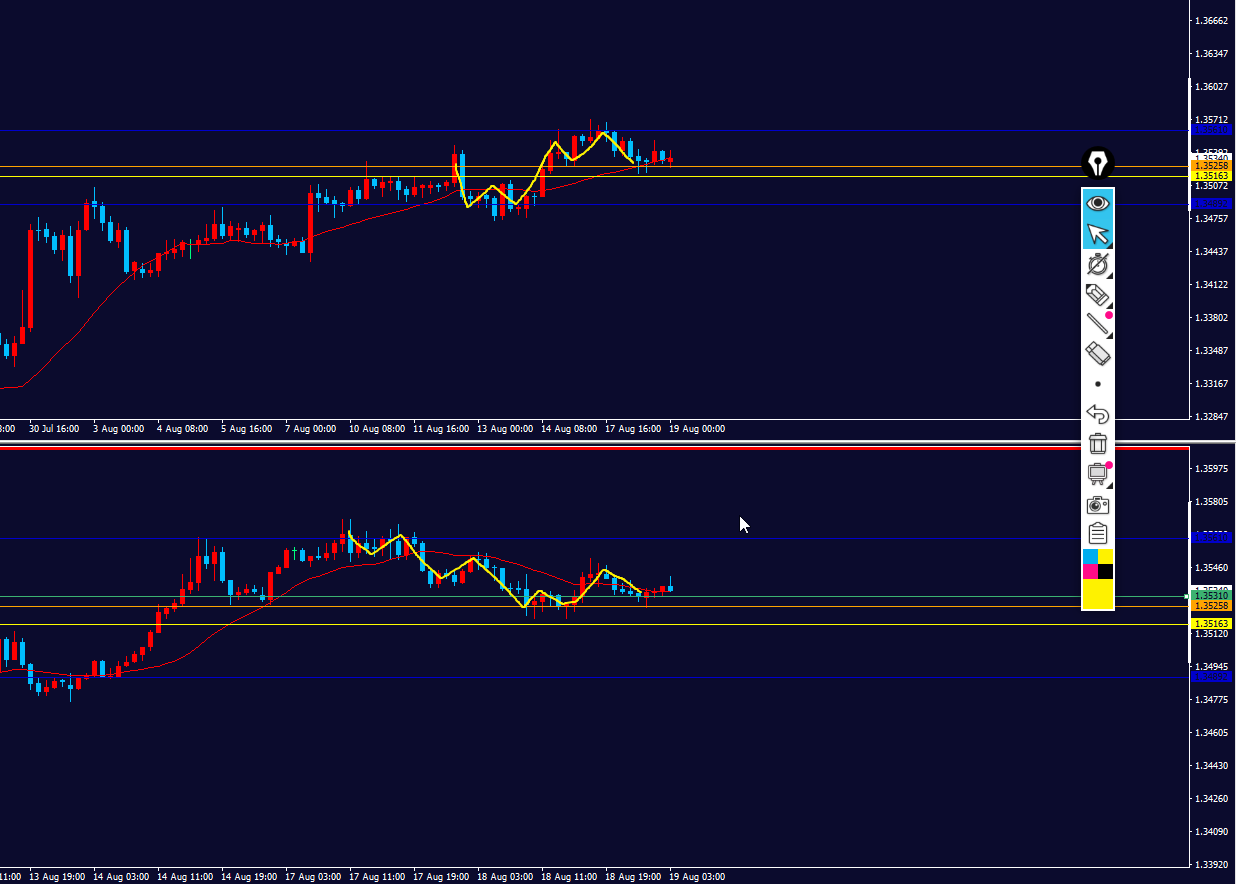The height and width of the screenshot is (884, 1236).
Task: Click the 1.35975 price on lower axis
Action: 1212,468
